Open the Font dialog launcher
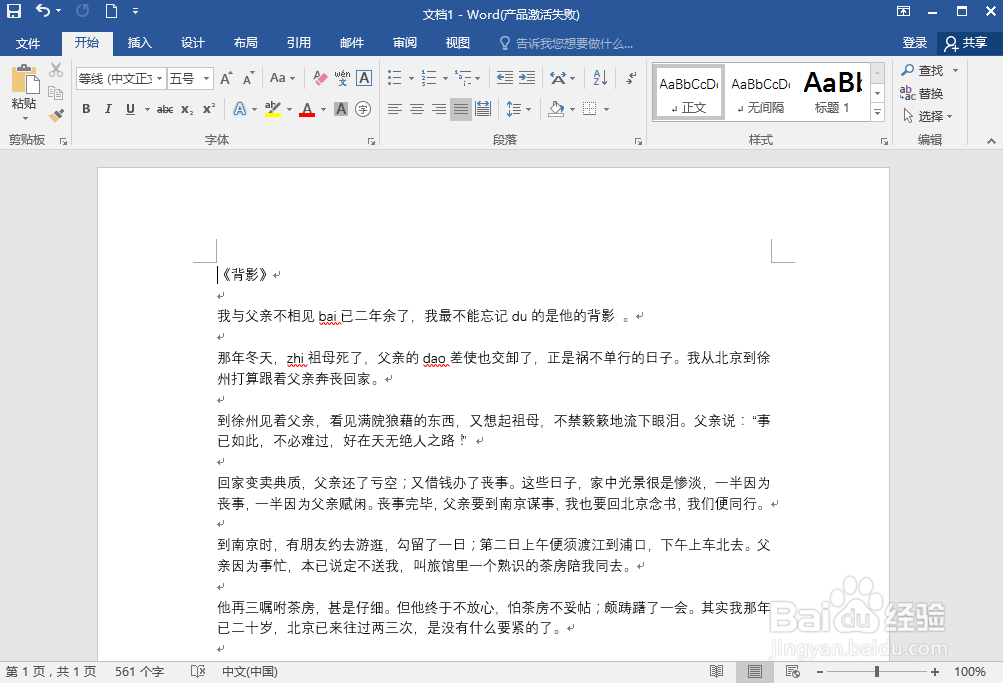The height and width of the screenshot is (683, 1003). click(372, 141)
